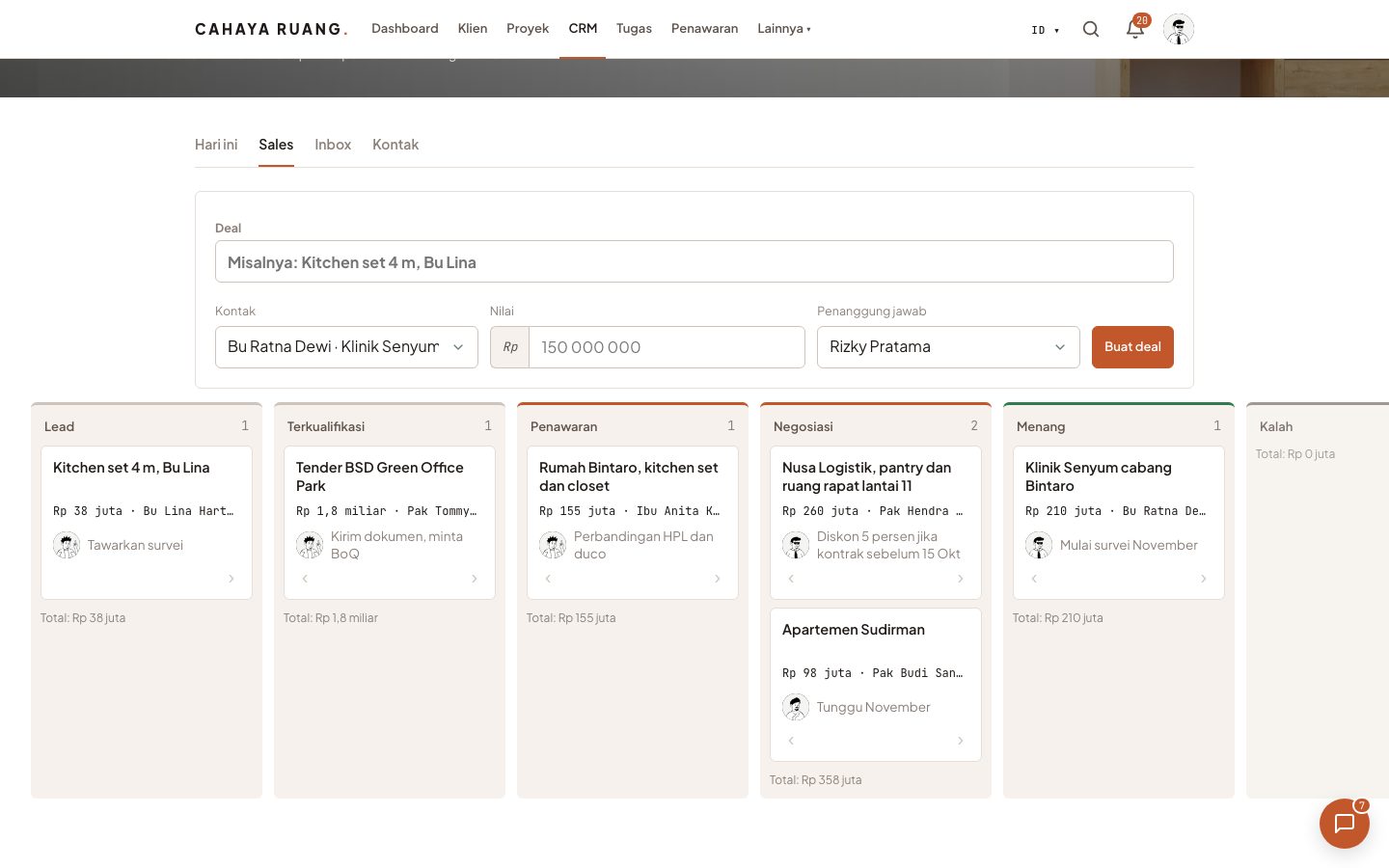Focus the Deal name input field
The height and width of the screenshot is (868, 1389).
click(694, 261)
